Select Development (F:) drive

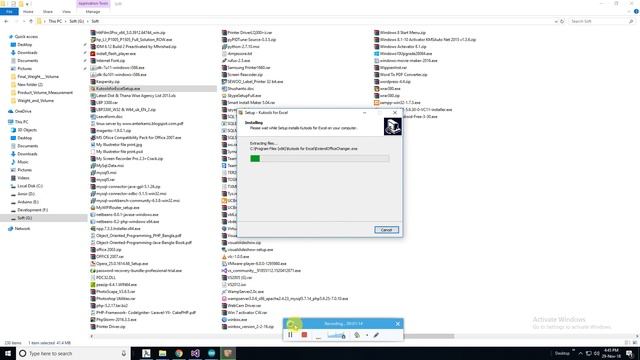point(32,210)
